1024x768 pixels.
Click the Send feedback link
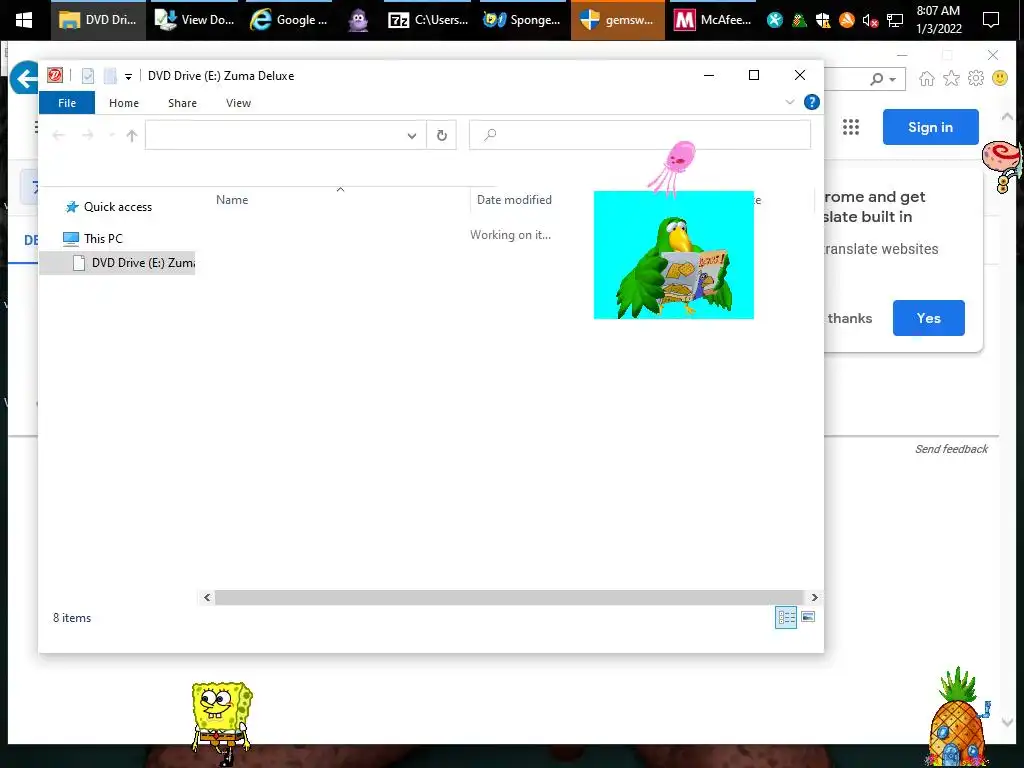(951, 449)
